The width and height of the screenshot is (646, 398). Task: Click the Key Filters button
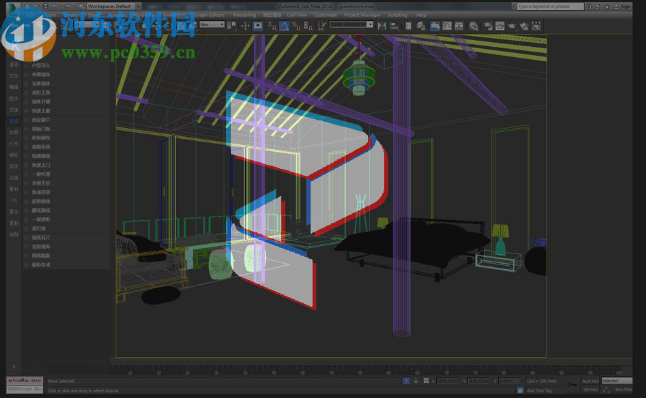pyautogui.click(x=623, y=389)
